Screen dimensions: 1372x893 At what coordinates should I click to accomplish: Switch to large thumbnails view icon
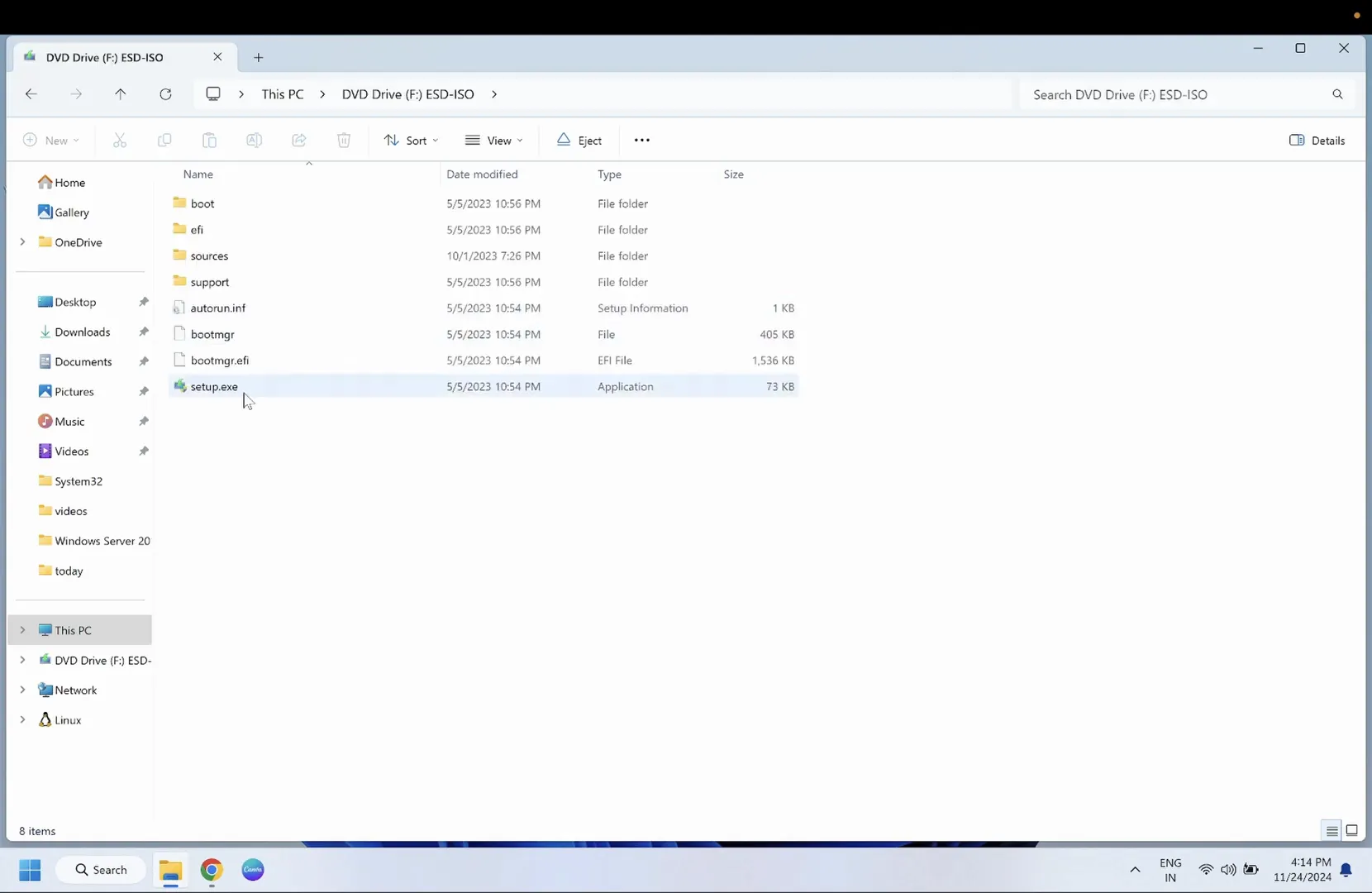[x=1352, y=831]
